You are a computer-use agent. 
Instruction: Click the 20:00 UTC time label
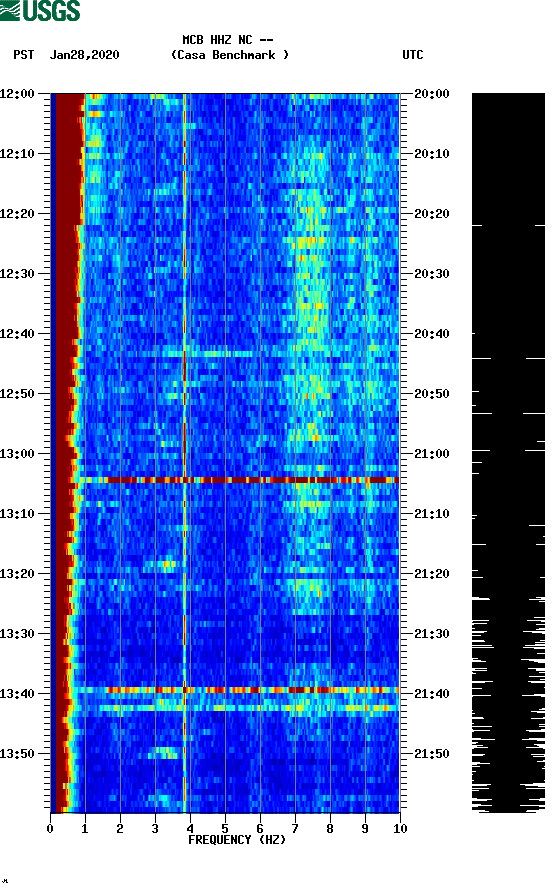coord(432,94)
